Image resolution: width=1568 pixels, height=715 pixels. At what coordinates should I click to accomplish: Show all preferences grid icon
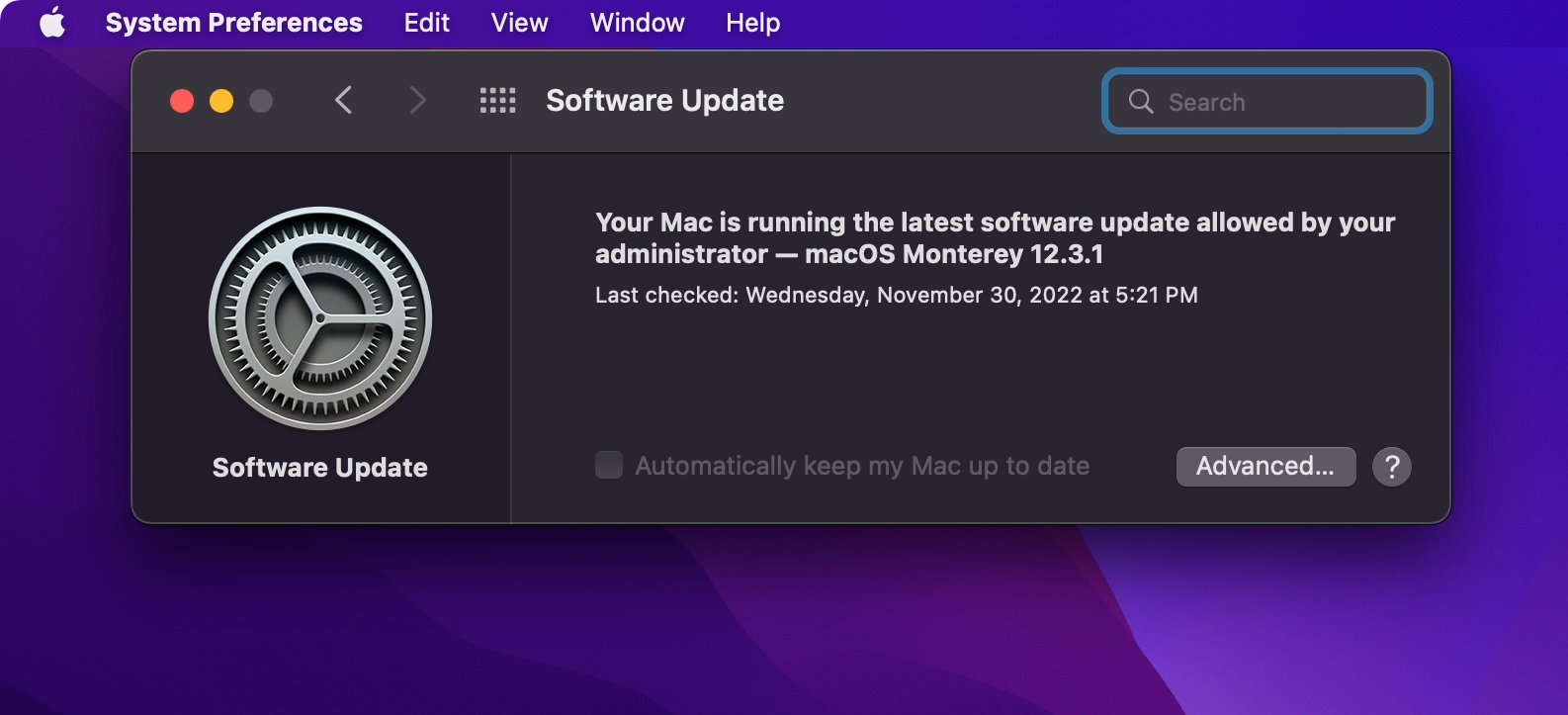(x=497, y=100)
